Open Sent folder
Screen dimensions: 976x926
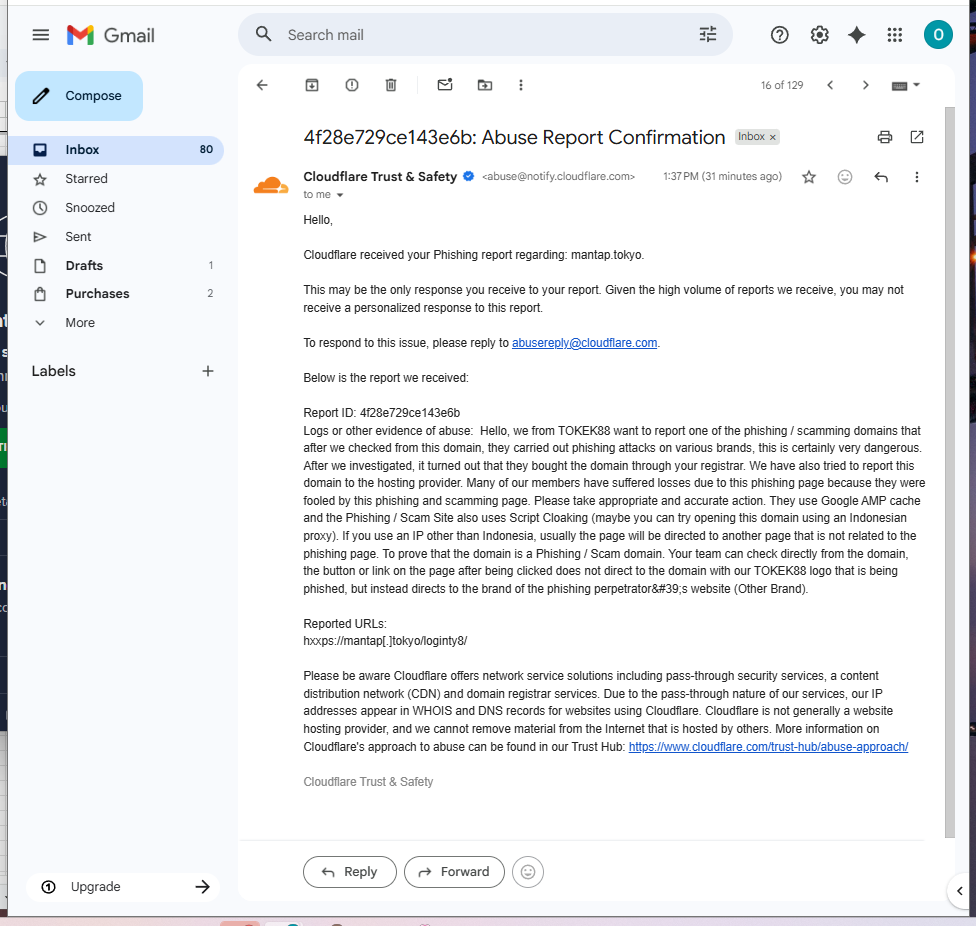tap(78, 236)
